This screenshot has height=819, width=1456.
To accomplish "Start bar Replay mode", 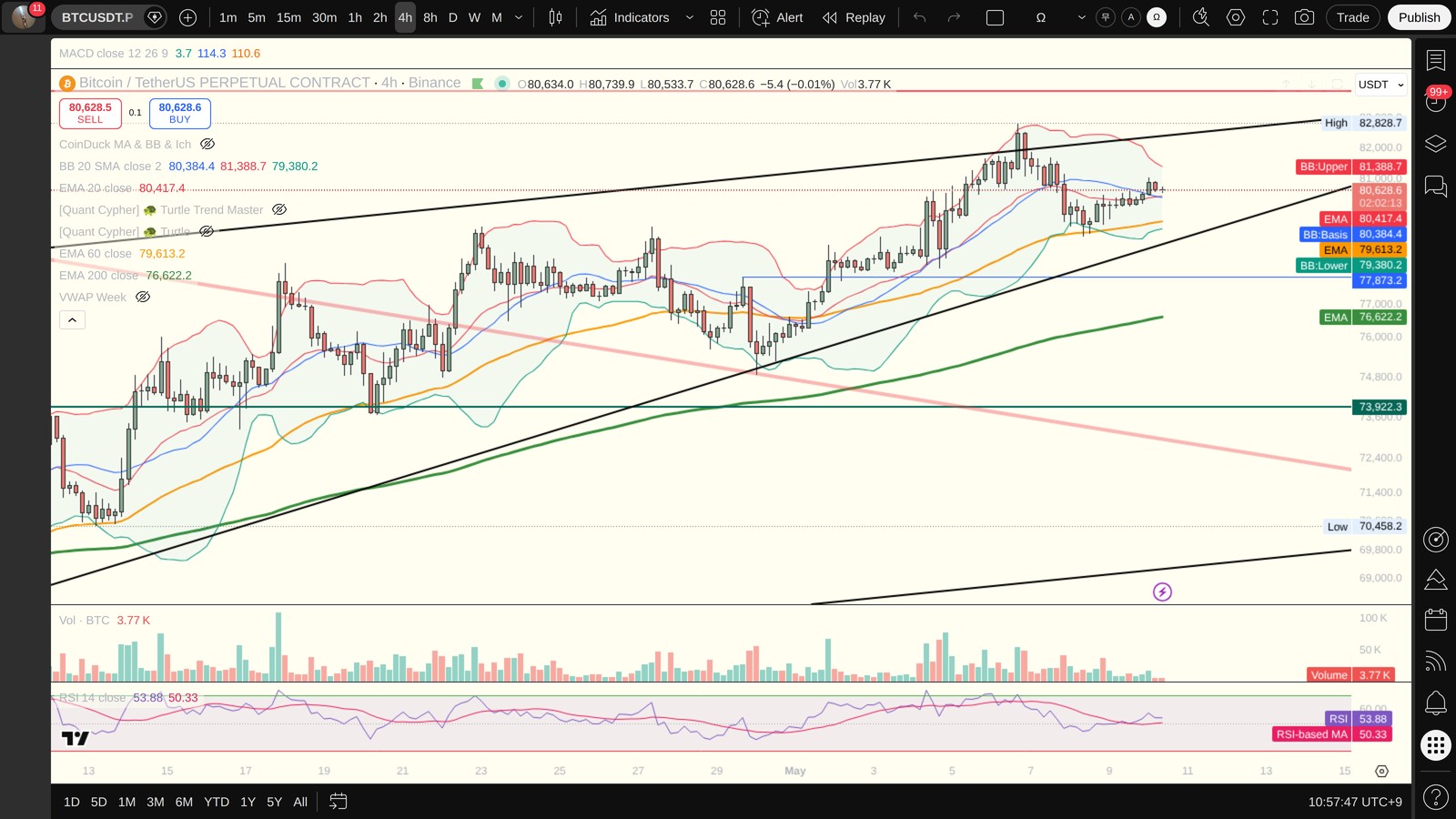I will 854,17.
